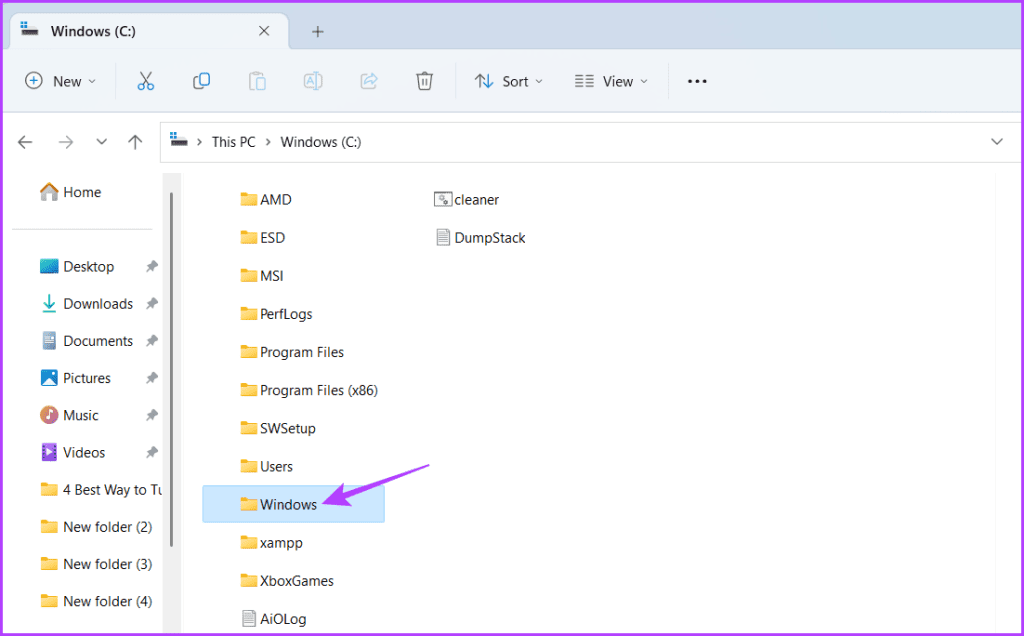The image size is (1024, 636).
Task: Add a new tab with plus button
Action: tap(317, 31)
